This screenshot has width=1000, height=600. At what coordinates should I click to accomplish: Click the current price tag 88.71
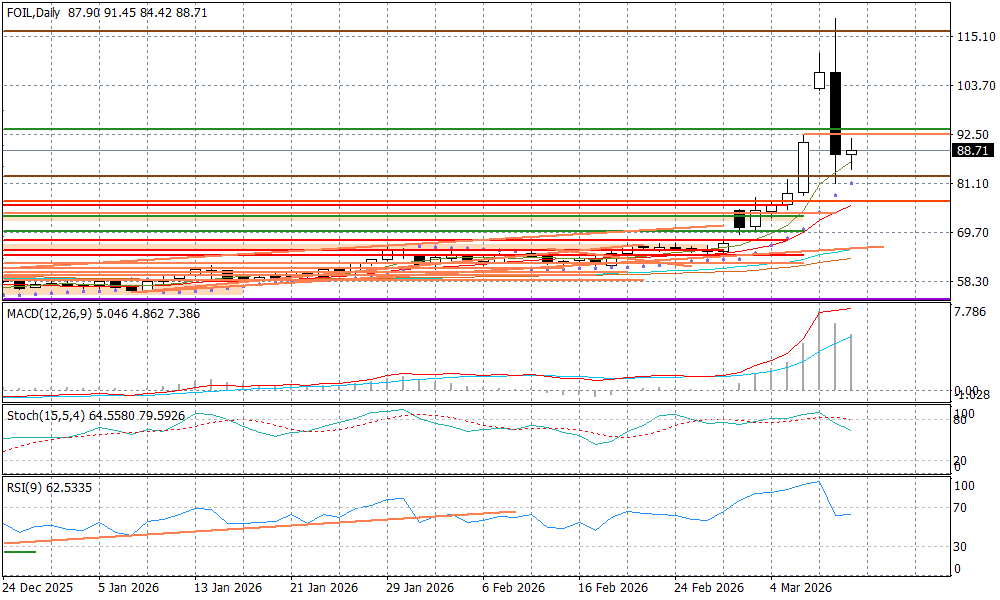point(973,151)
